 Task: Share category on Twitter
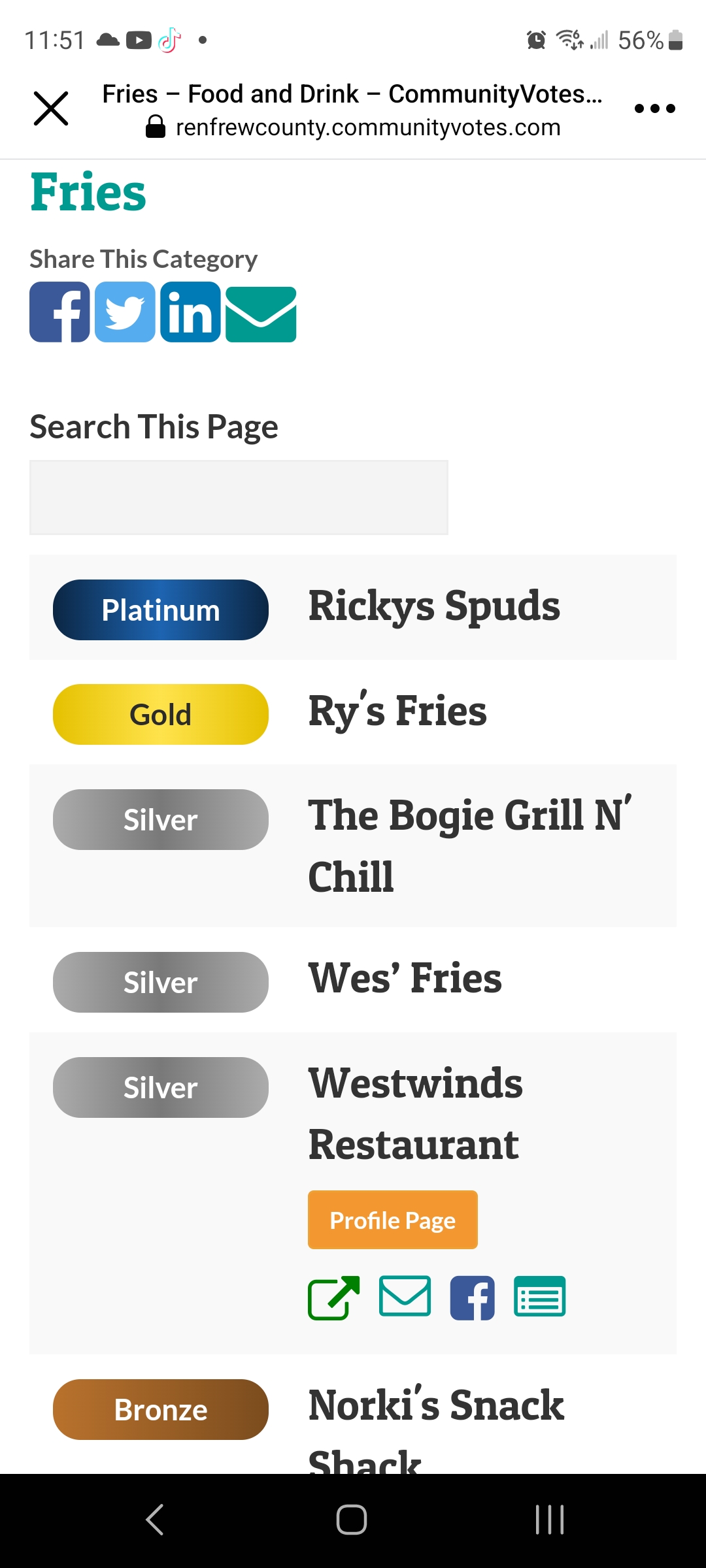125,312
